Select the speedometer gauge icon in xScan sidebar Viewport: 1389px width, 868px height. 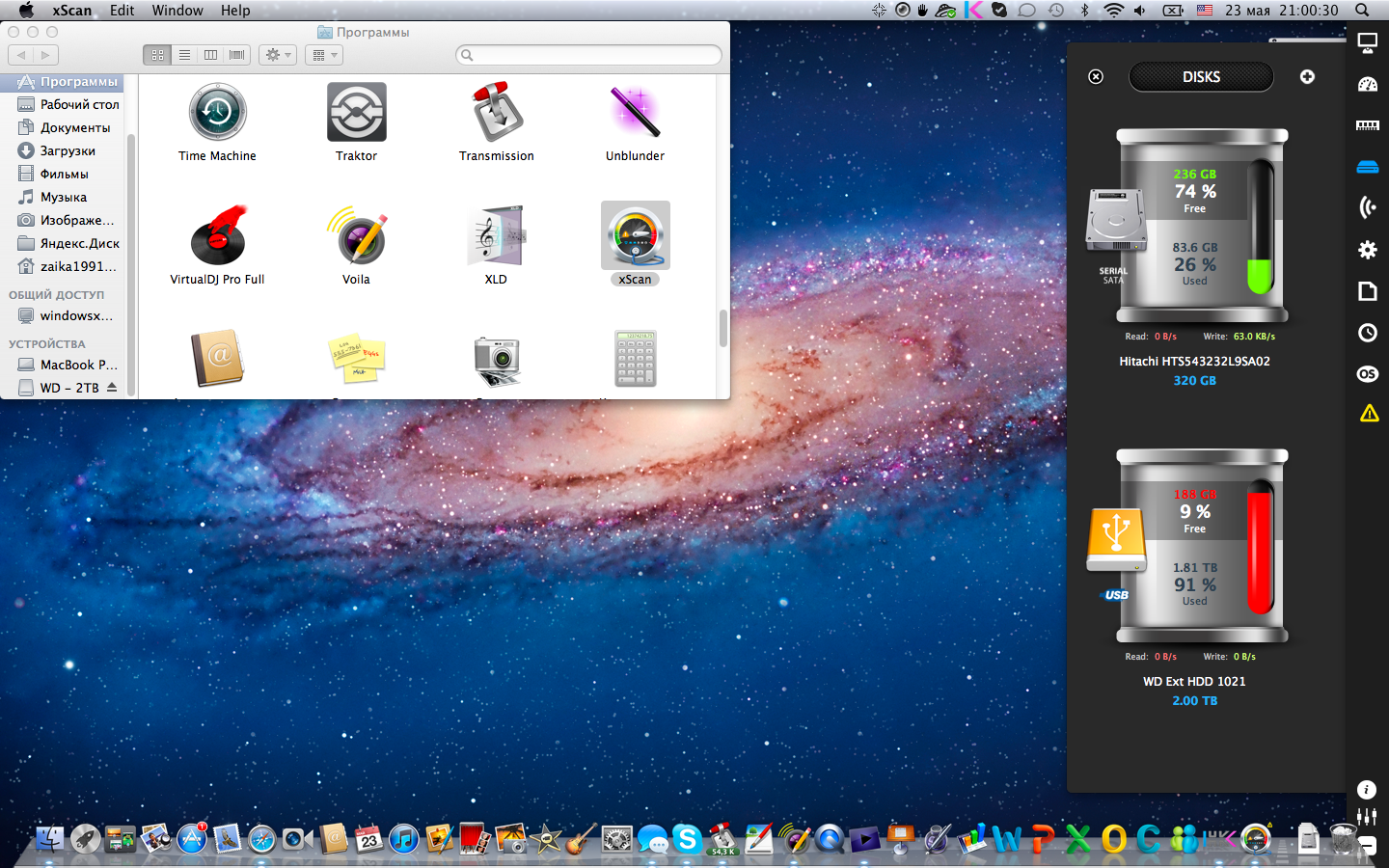(1367, 85)
